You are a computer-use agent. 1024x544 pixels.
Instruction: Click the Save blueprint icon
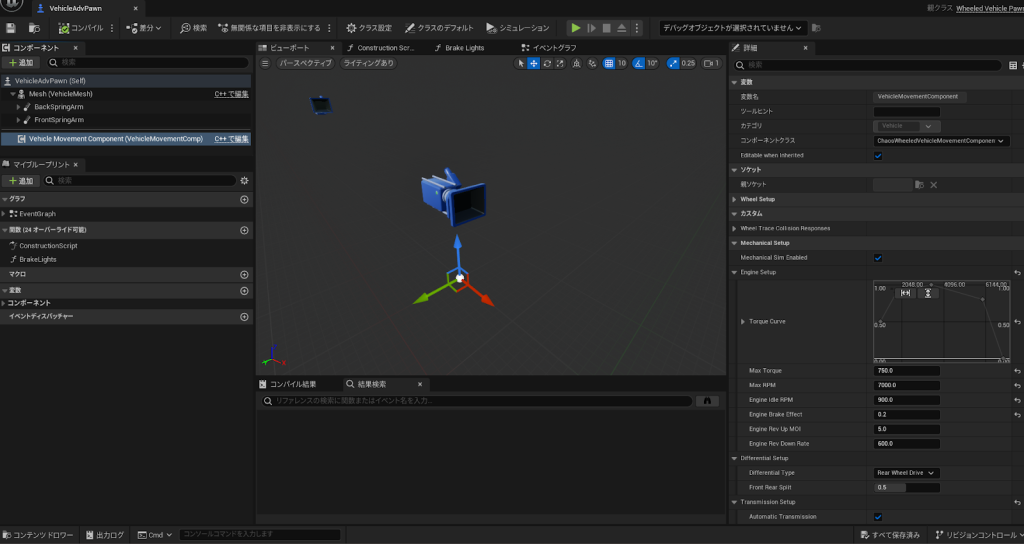[11, 28]
